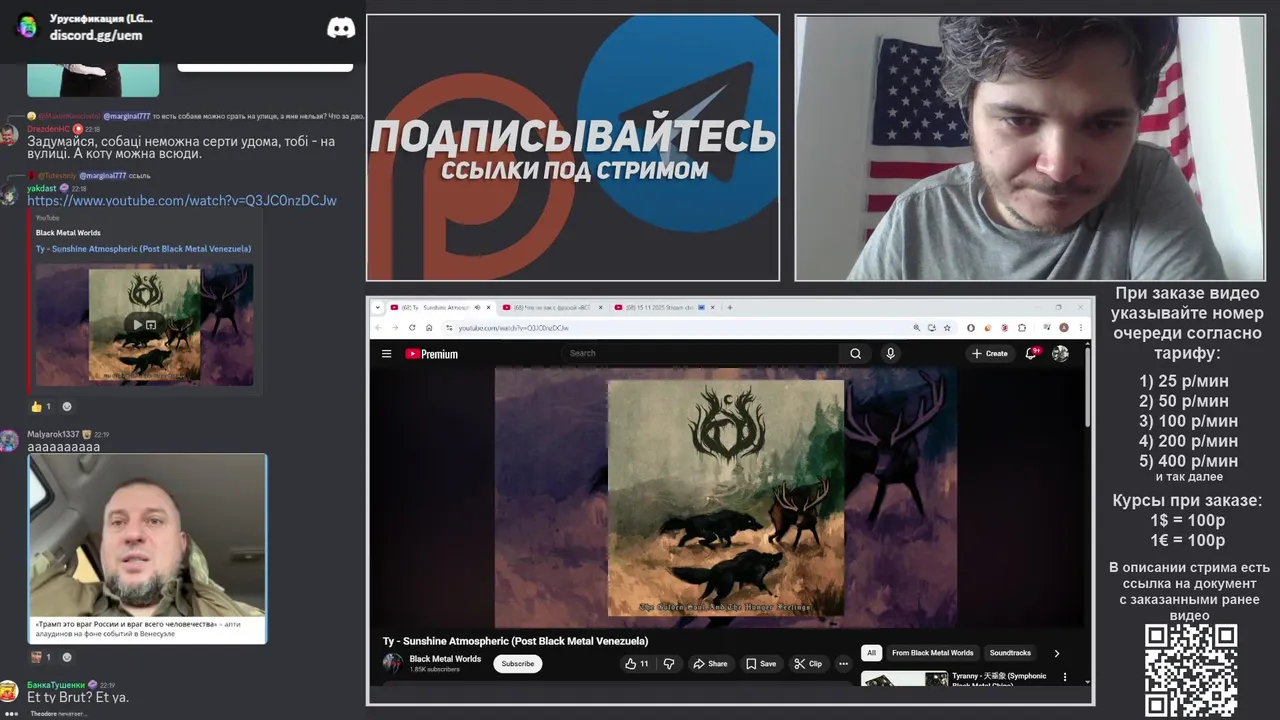The width and height of the screenshot is (1280, 720).
Task: Subscribe to Black Metal Worlds channel
Action: 517,663
